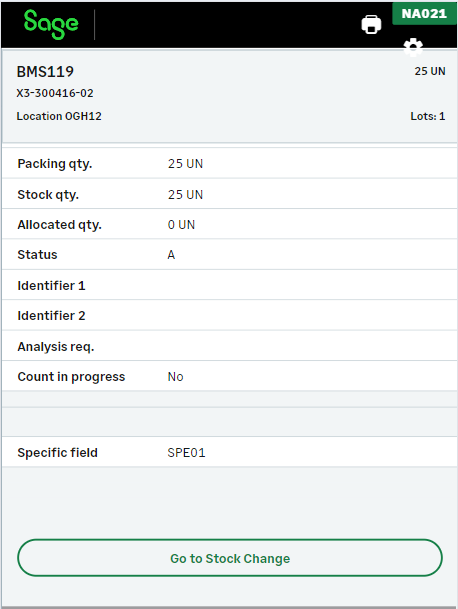The image size is (458, 609).
Task: Open settings via the gear icon
Action: 413,47
